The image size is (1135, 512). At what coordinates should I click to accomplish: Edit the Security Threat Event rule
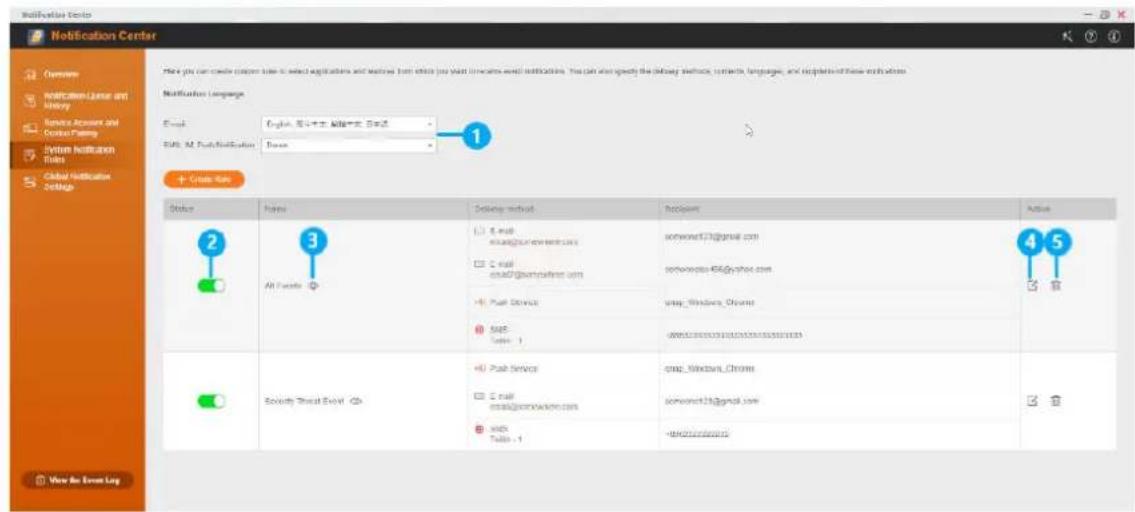(x=1033, y=400)
